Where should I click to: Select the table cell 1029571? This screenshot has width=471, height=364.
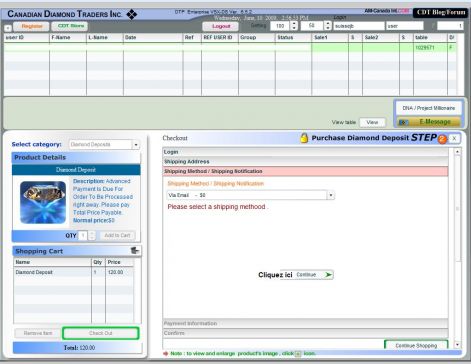pos(430,48)
